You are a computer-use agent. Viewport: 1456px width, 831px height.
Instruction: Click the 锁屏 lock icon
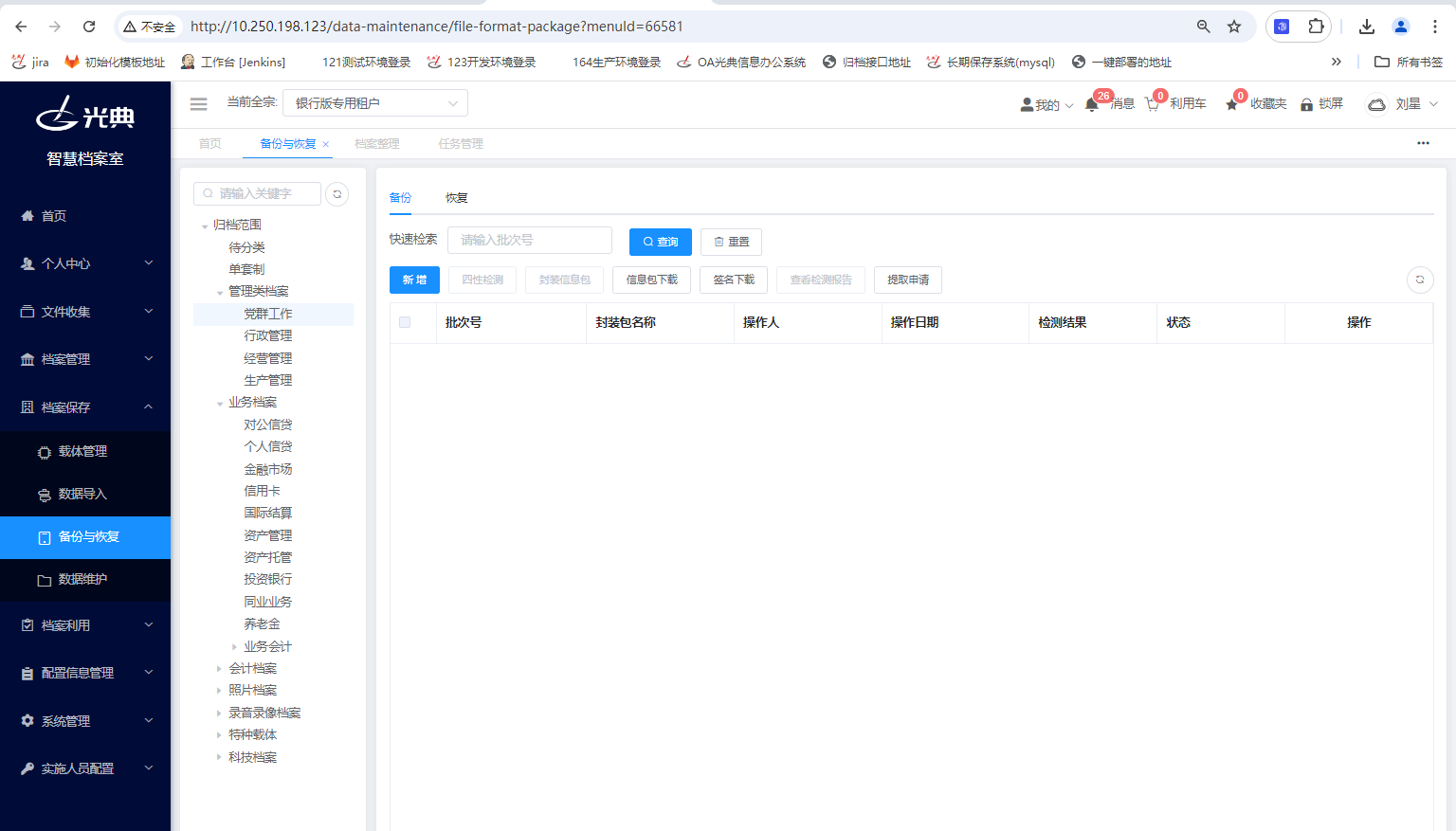(1306, 104)
